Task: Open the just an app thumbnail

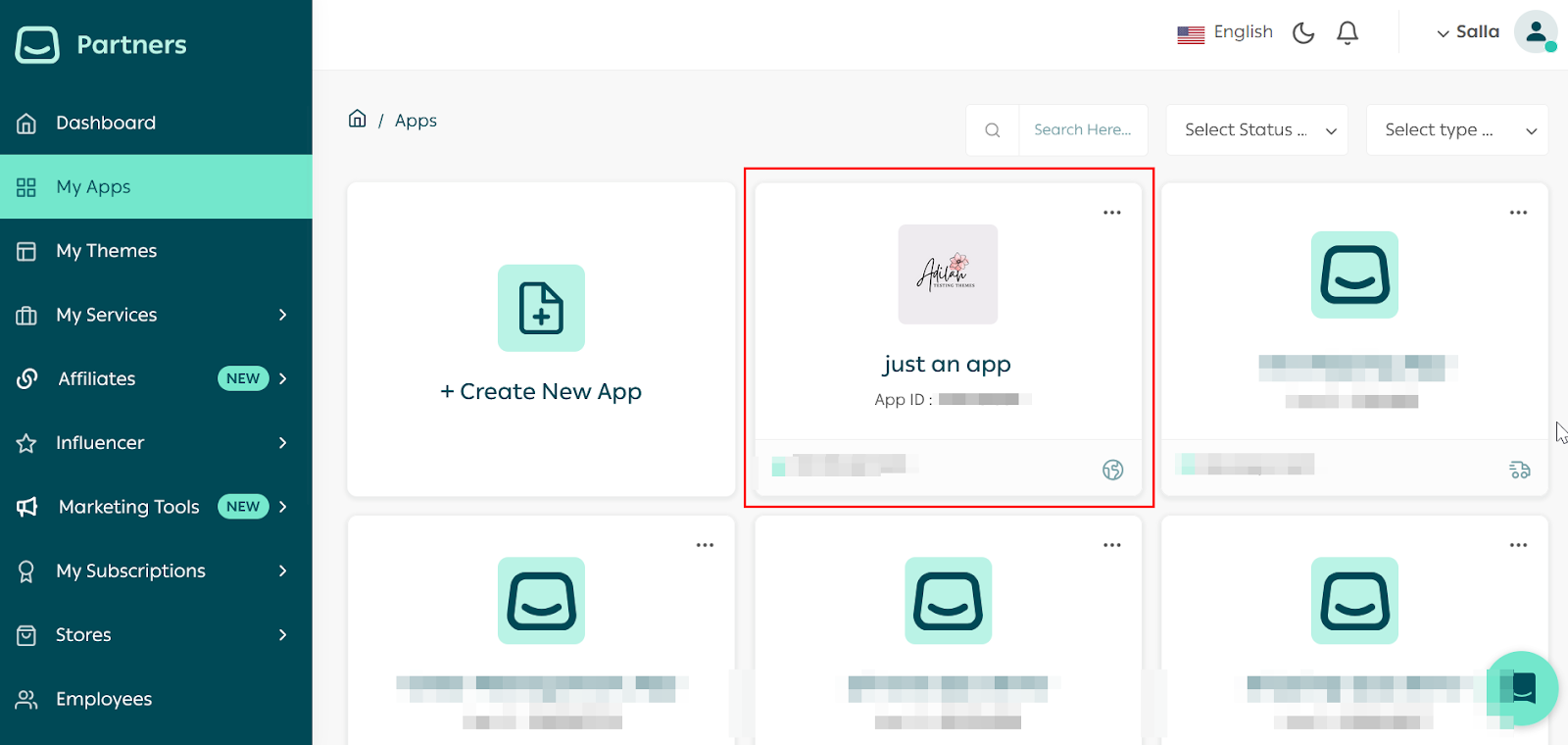Action: (x=948, y=274)
